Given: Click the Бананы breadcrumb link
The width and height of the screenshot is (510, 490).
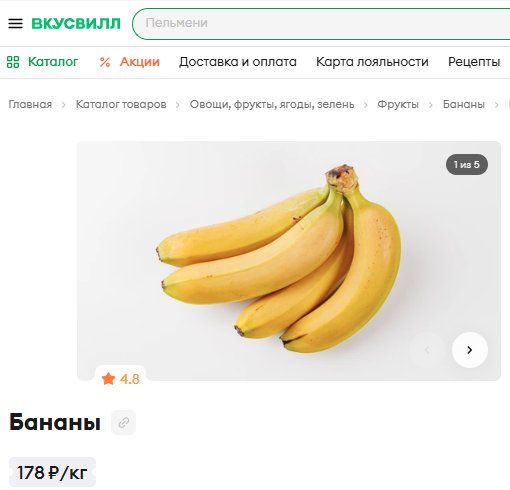Looking at the screenshot, I should (x=464, y=104).
